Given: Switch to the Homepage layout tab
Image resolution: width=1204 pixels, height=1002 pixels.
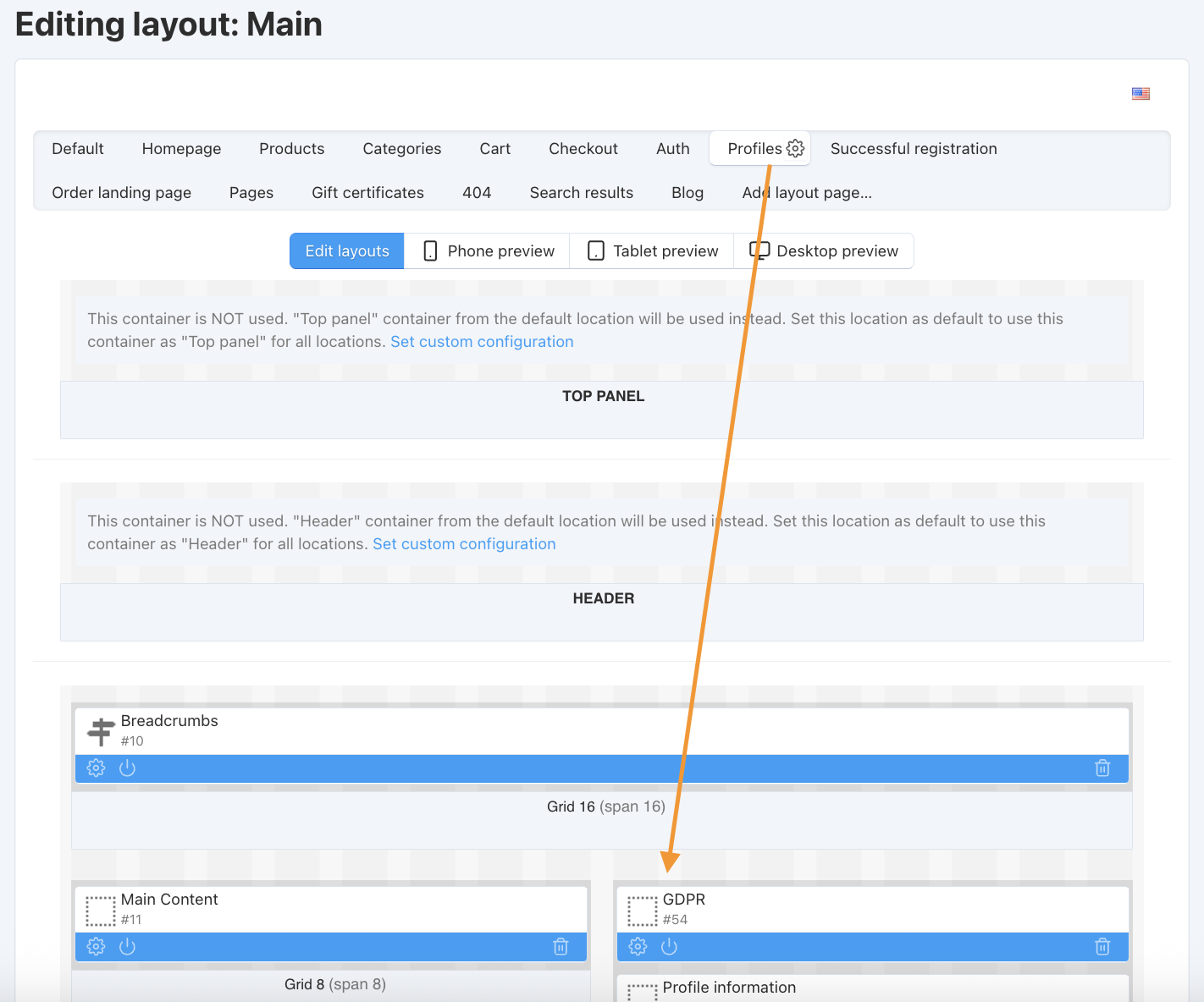Looking at the screenshot, I should [x=181, y=149].
